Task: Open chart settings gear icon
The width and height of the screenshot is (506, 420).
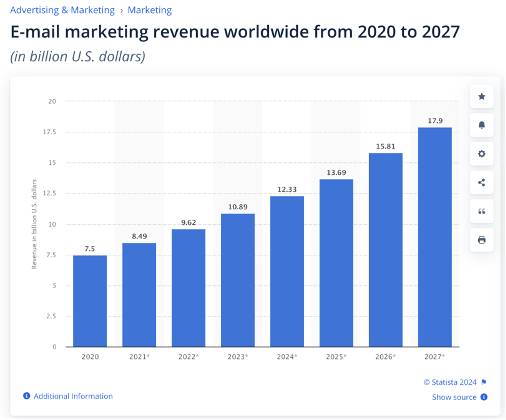Action: 481,154
